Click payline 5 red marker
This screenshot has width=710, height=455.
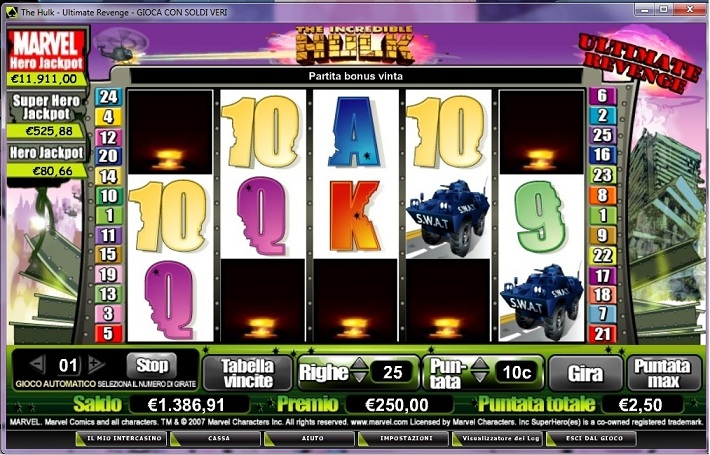point(108,334)
